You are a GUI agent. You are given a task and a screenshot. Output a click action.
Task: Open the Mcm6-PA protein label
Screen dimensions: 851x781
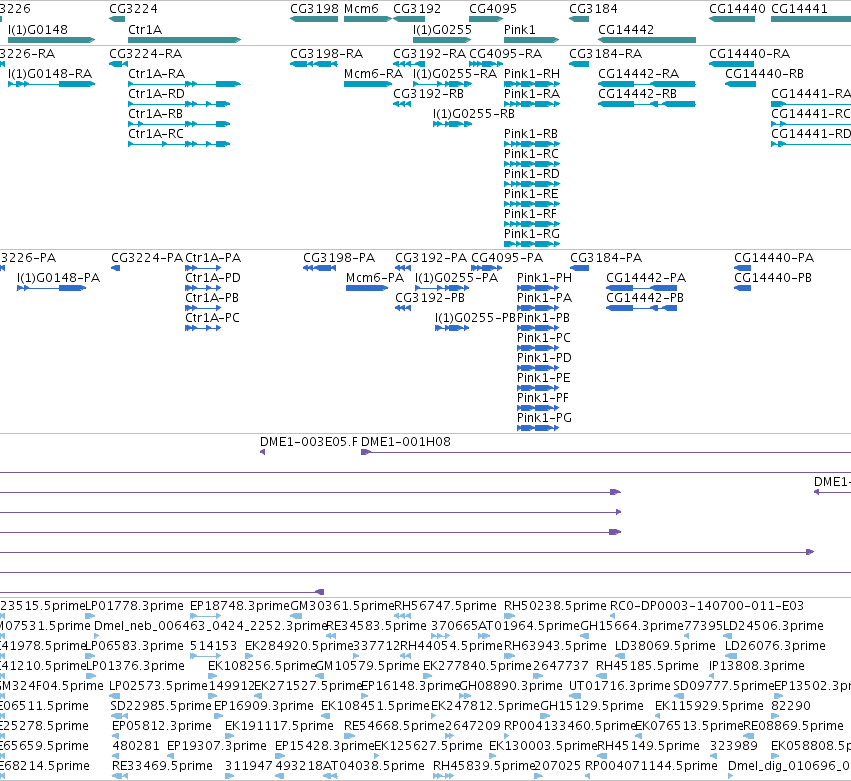pos(375,278)
